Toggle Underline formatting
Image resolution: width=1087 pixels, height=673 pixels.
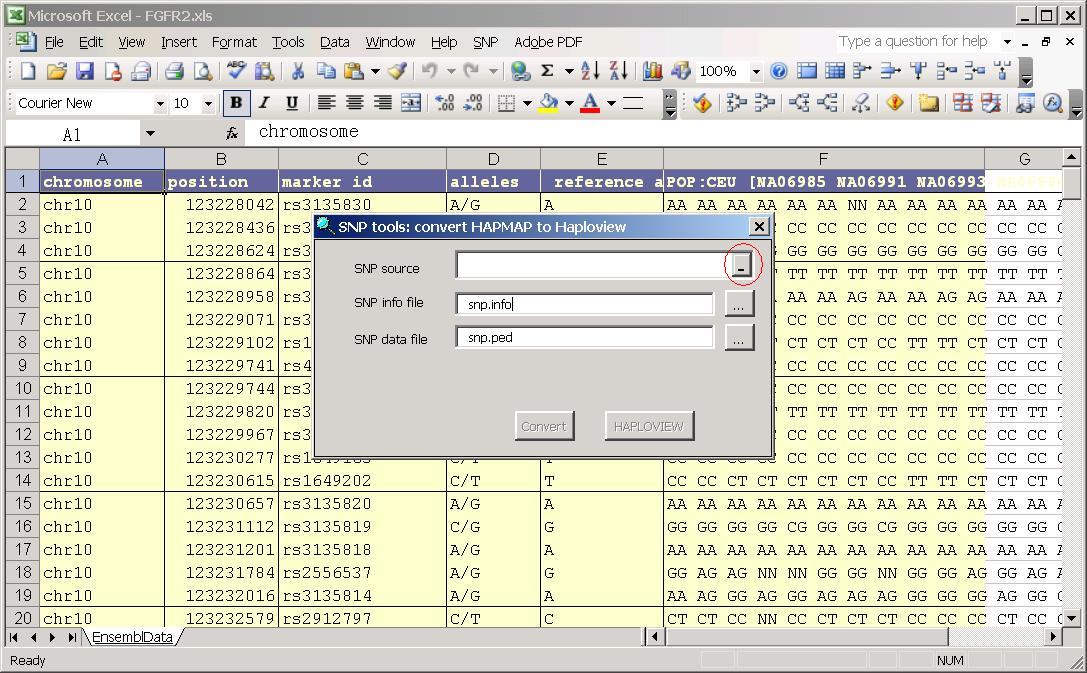tap(292, 103)
